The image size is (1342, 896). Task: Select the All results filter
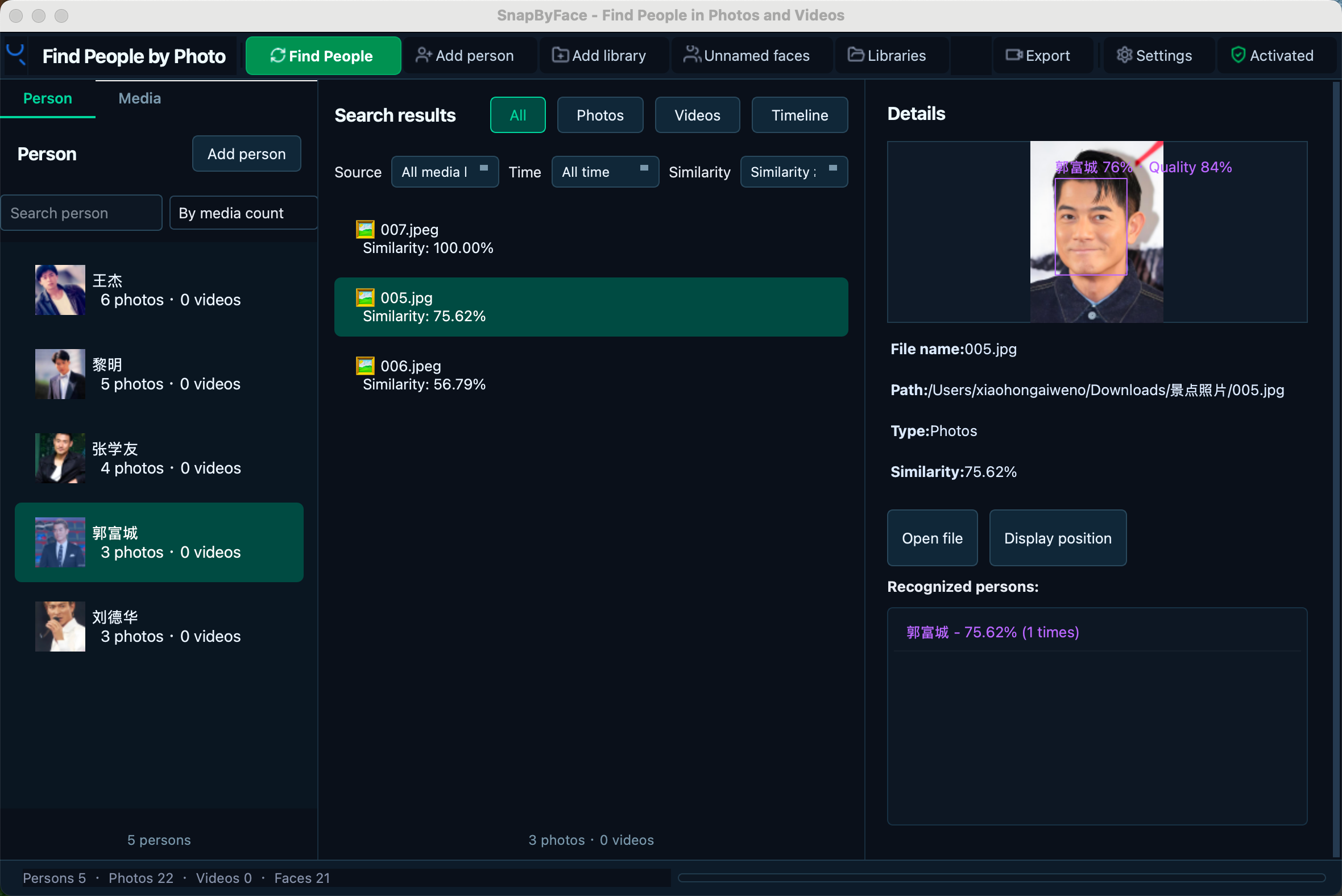(x=518, y=115)
